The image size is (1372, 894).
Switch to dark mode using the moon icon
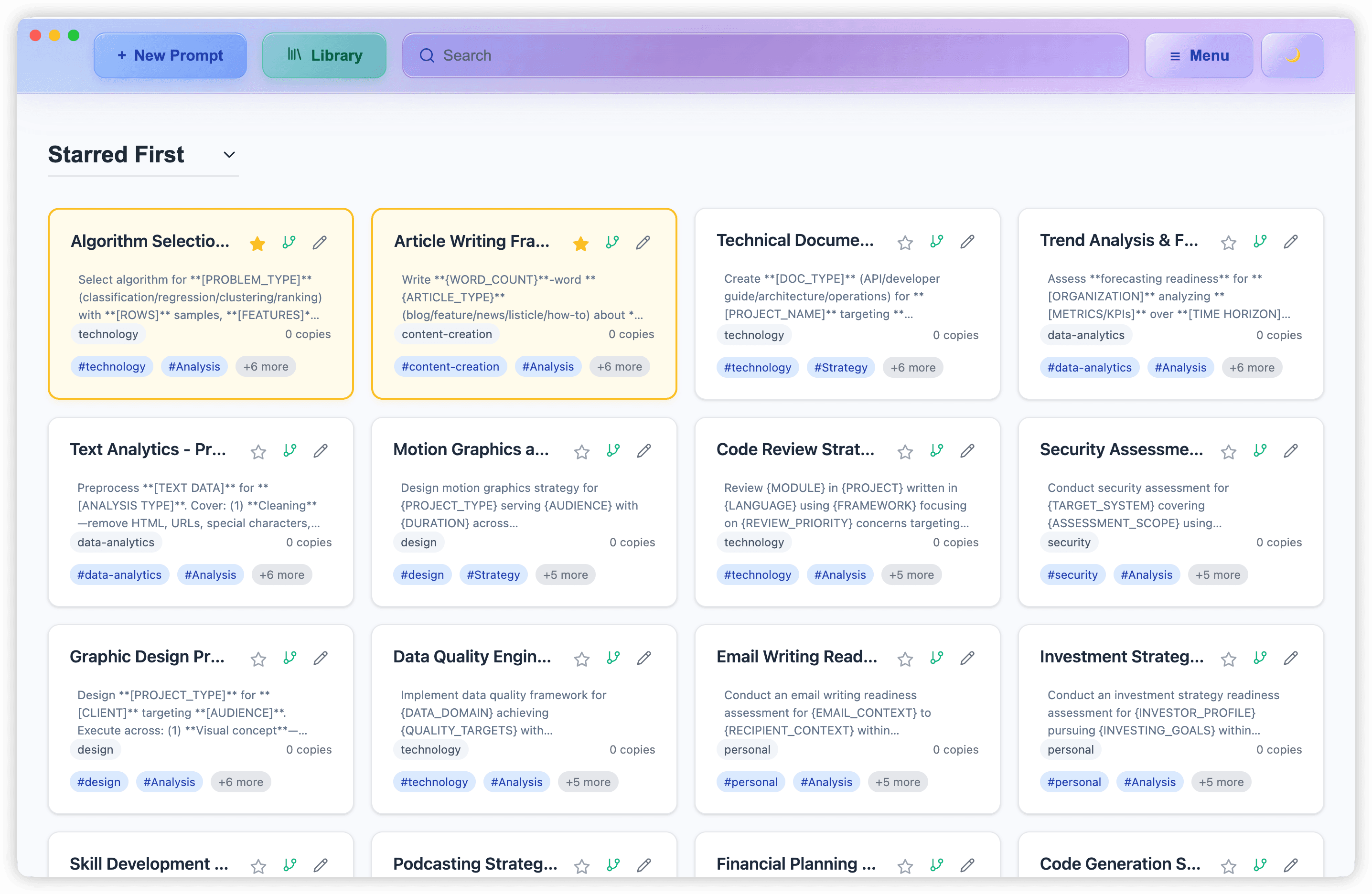point(1292,55)
